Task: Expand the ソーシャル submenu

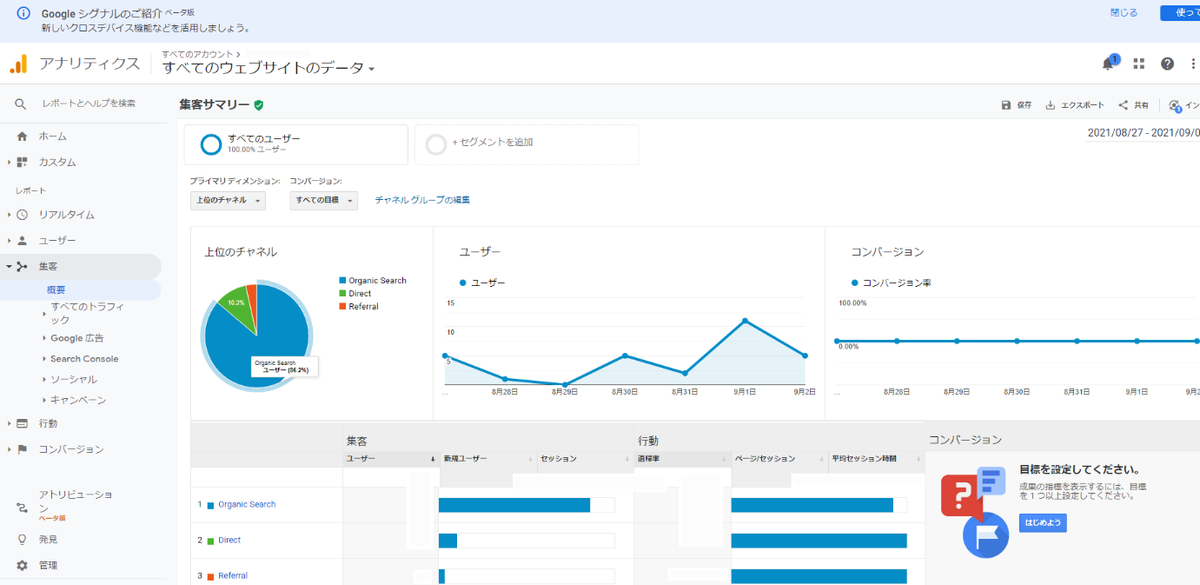Action: pos(45,380)
